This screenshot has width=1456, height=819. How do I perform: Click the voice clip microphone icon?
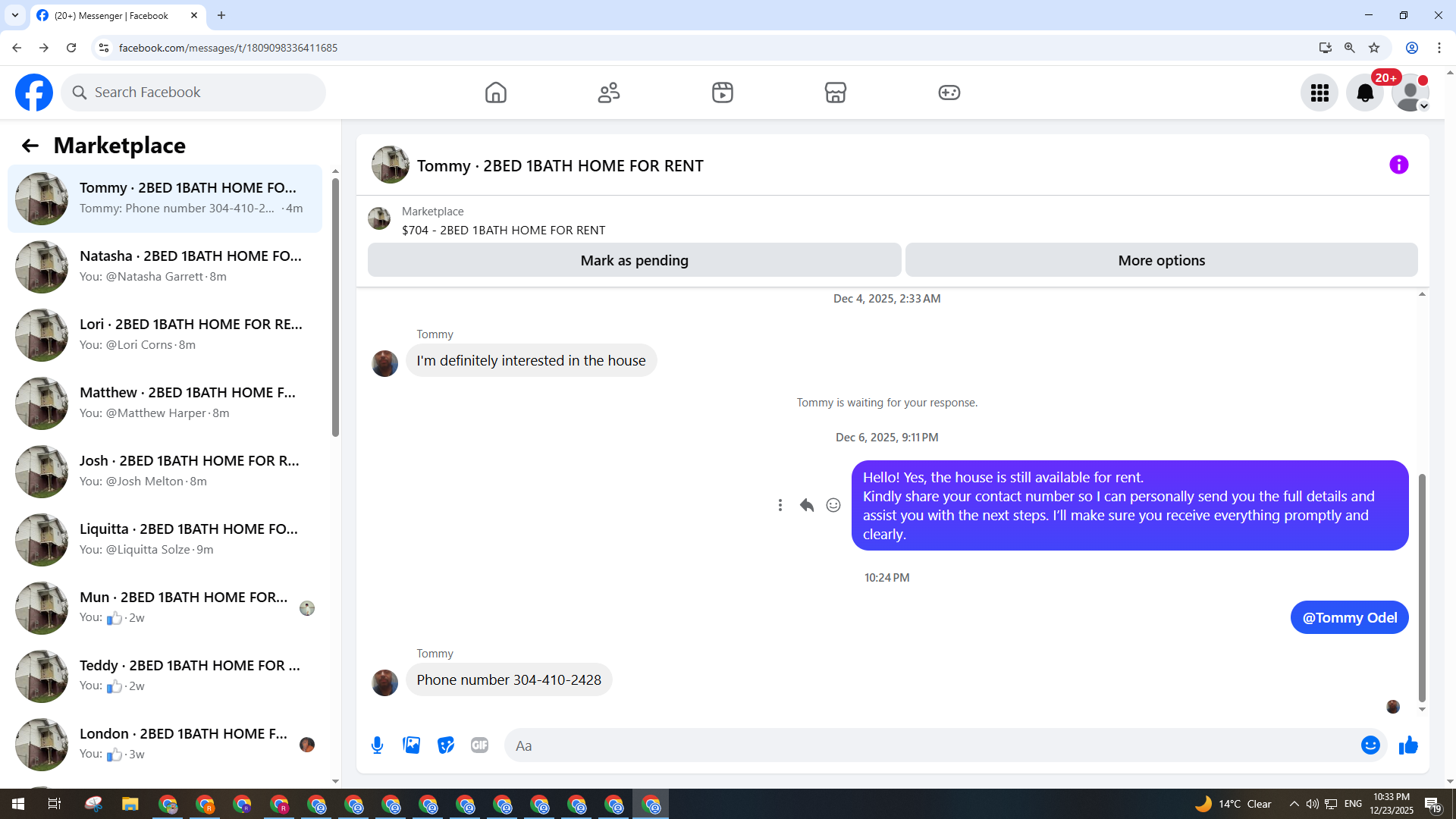[377, 745]
